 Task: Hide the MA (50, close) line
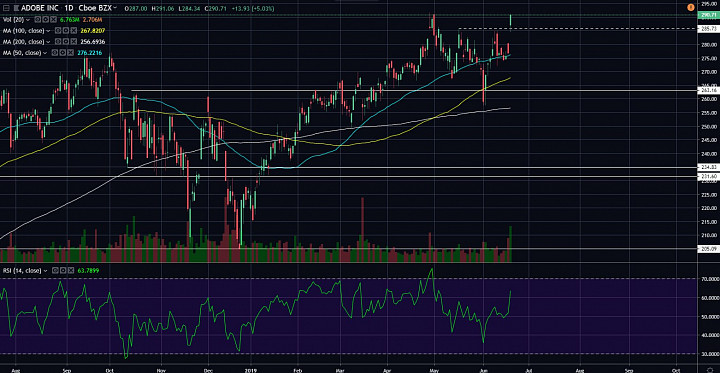pos(55,53)
